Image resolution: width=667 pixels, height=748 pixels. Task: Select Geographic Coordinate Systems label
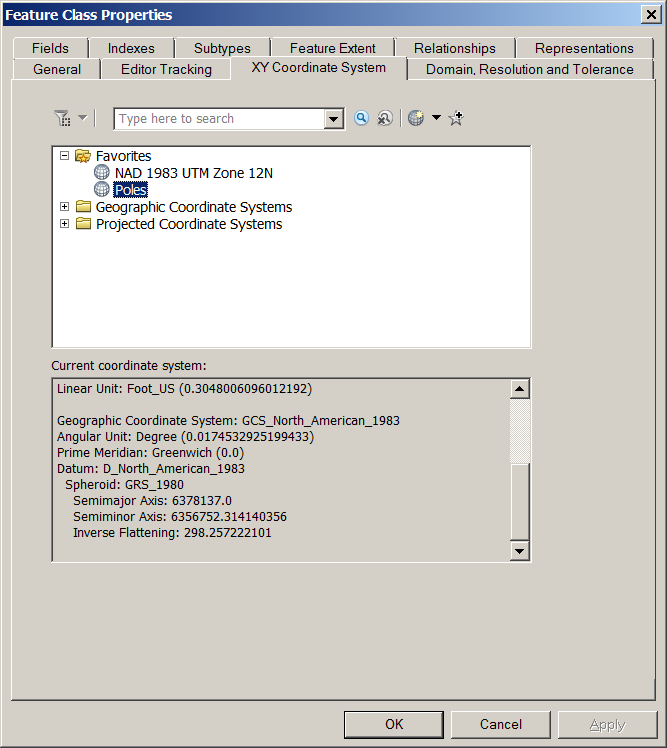coord(194,207)
